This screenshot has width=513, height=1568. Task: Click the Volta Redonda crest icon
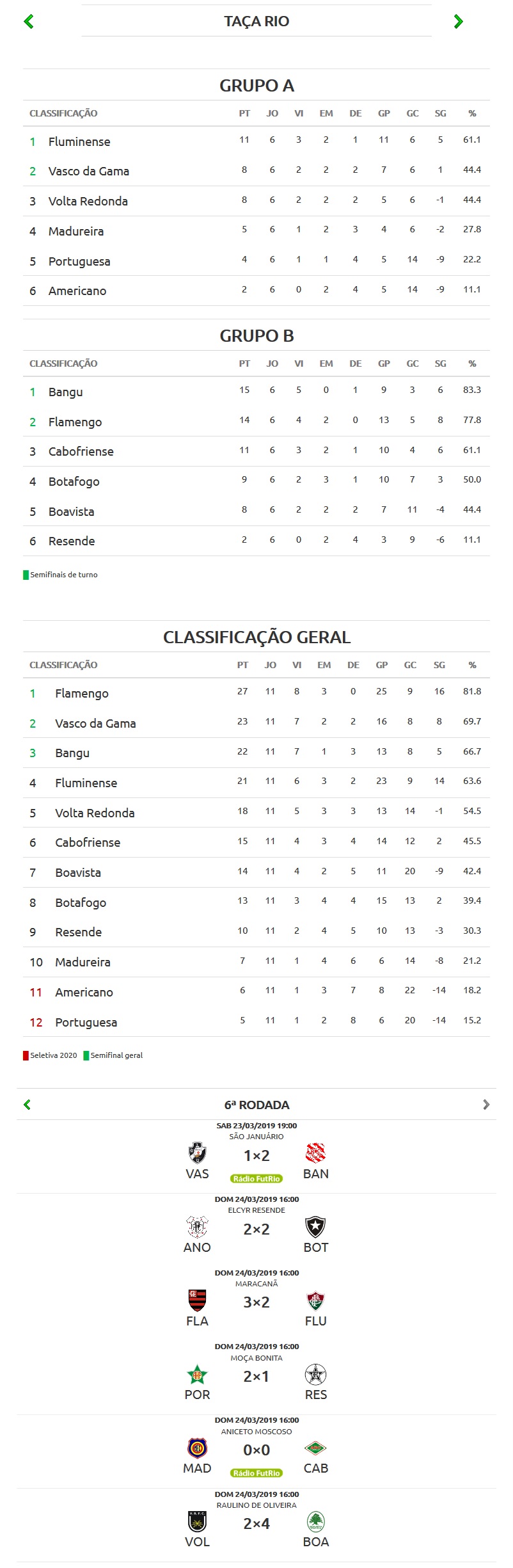pyautogui.click(x=197, y=1521)
